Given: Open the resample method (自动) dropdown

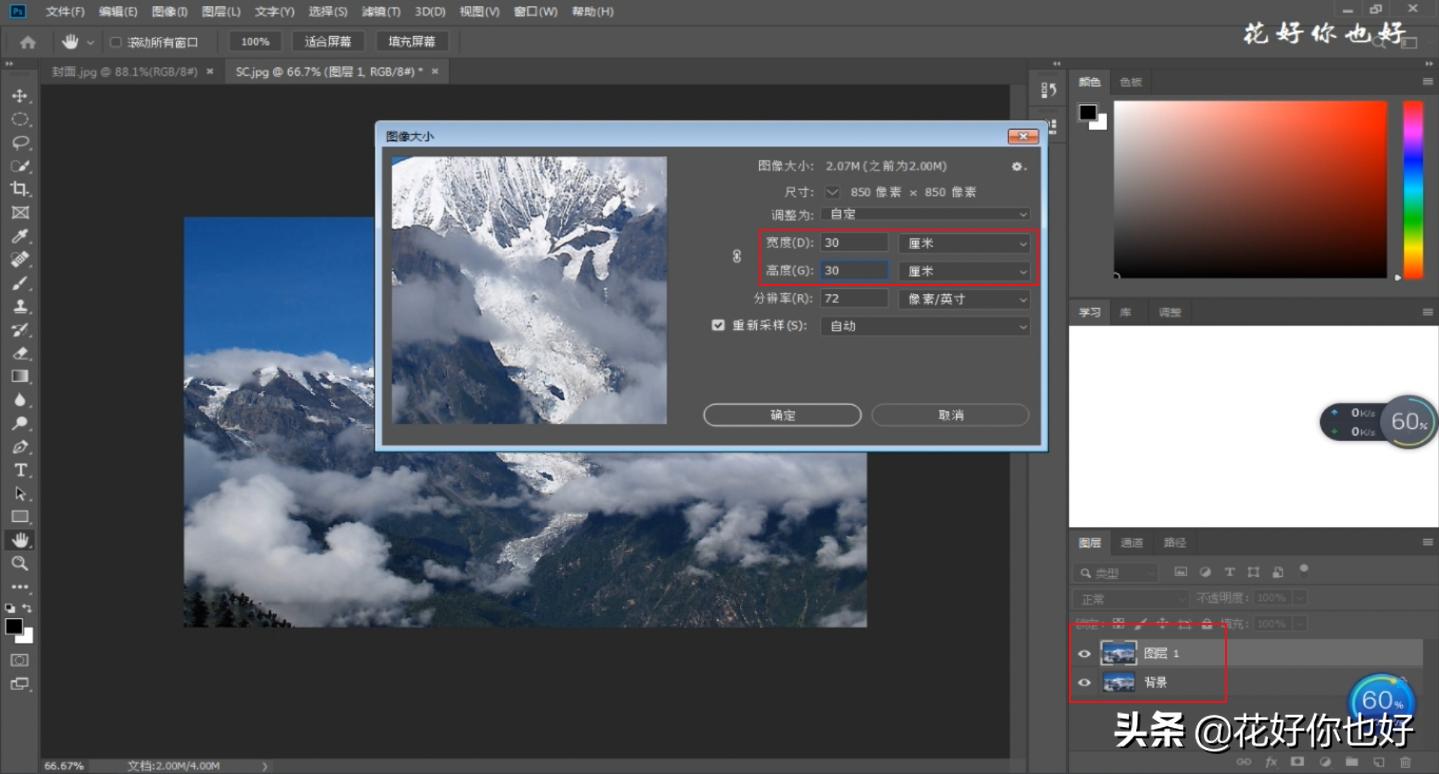Looking at the screenshot, I should point(925,326).
